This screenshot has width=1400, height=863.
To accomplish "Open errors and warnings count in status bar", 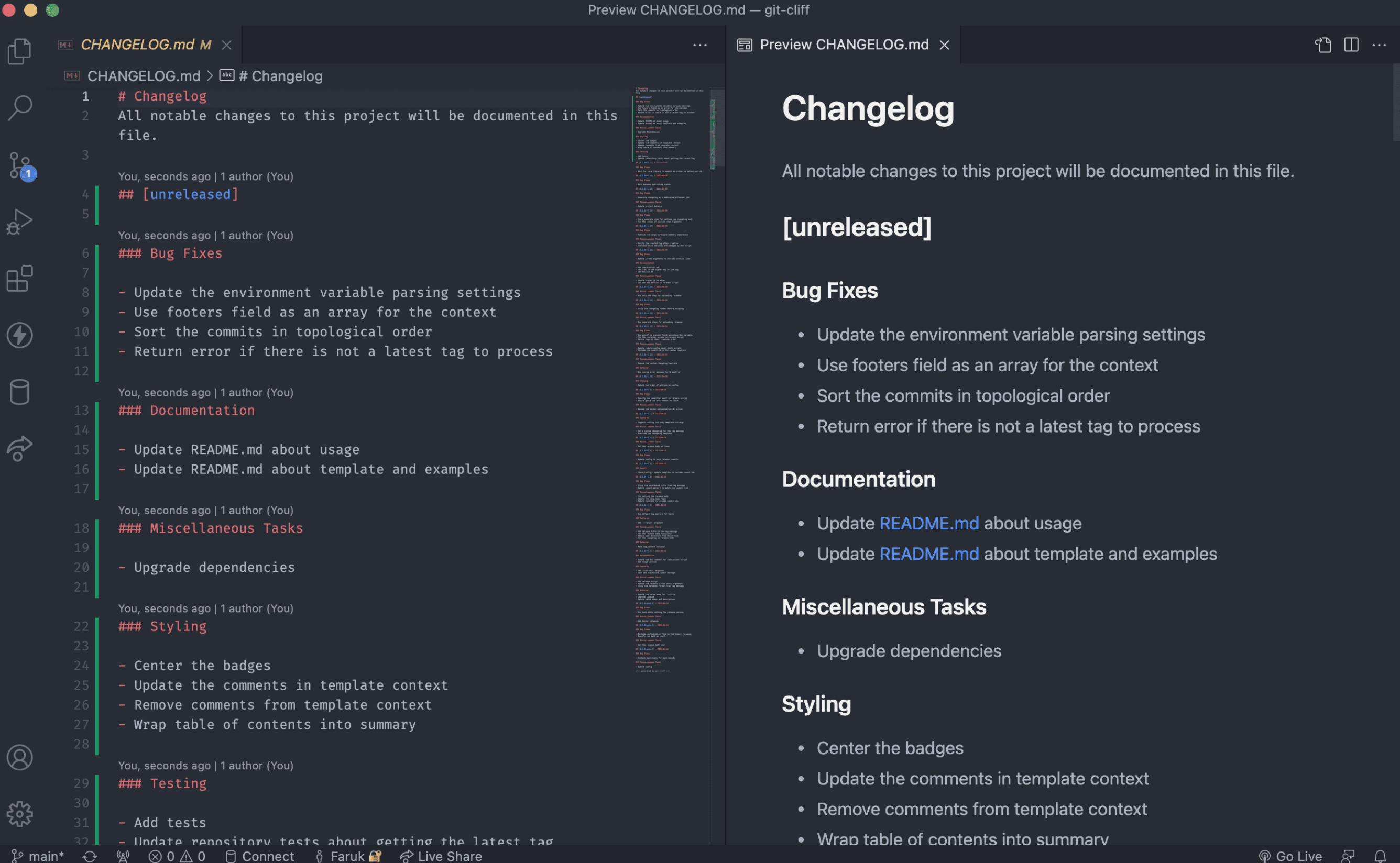I will pos(177,856).
